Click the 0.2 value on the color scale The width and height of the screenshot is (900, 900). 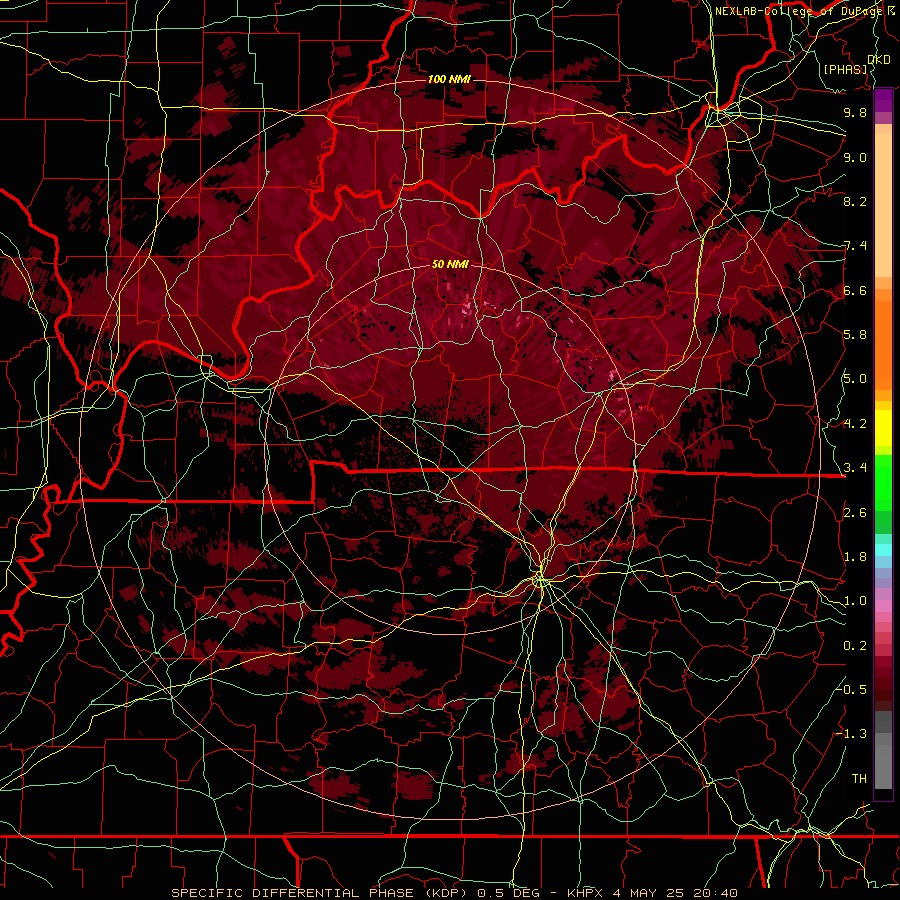855,646
